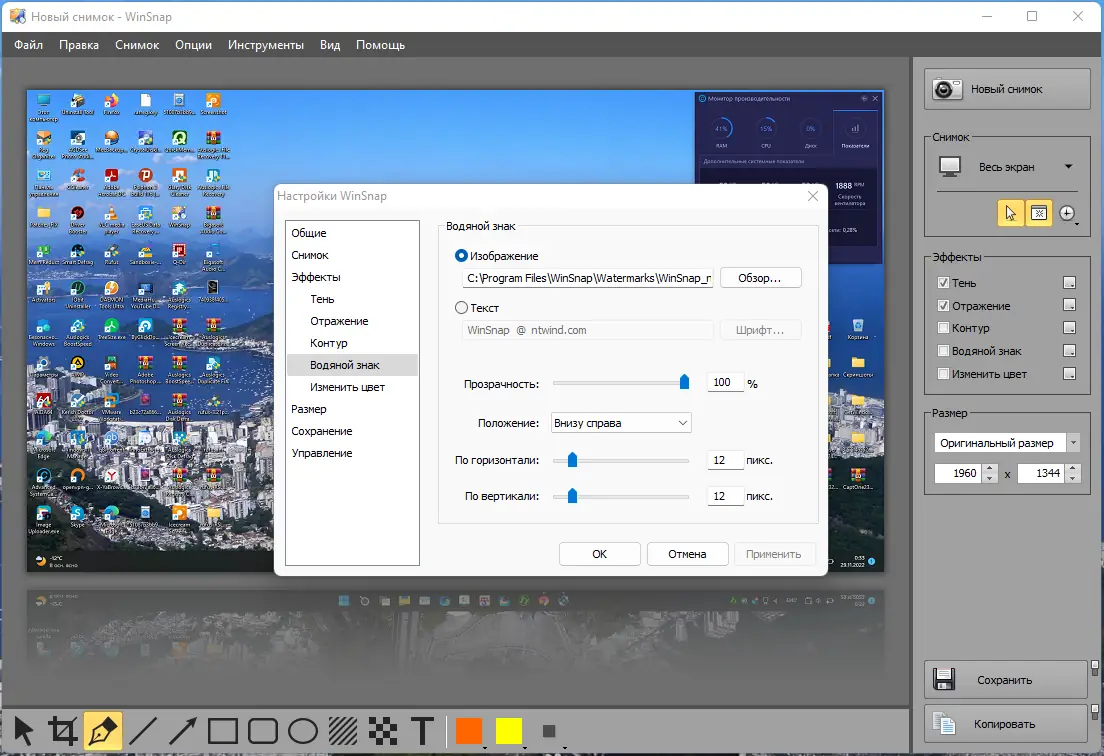Select Отражение in the settings tree
Viewport: 1104px width, 756px height.
(x=339, y=321)
